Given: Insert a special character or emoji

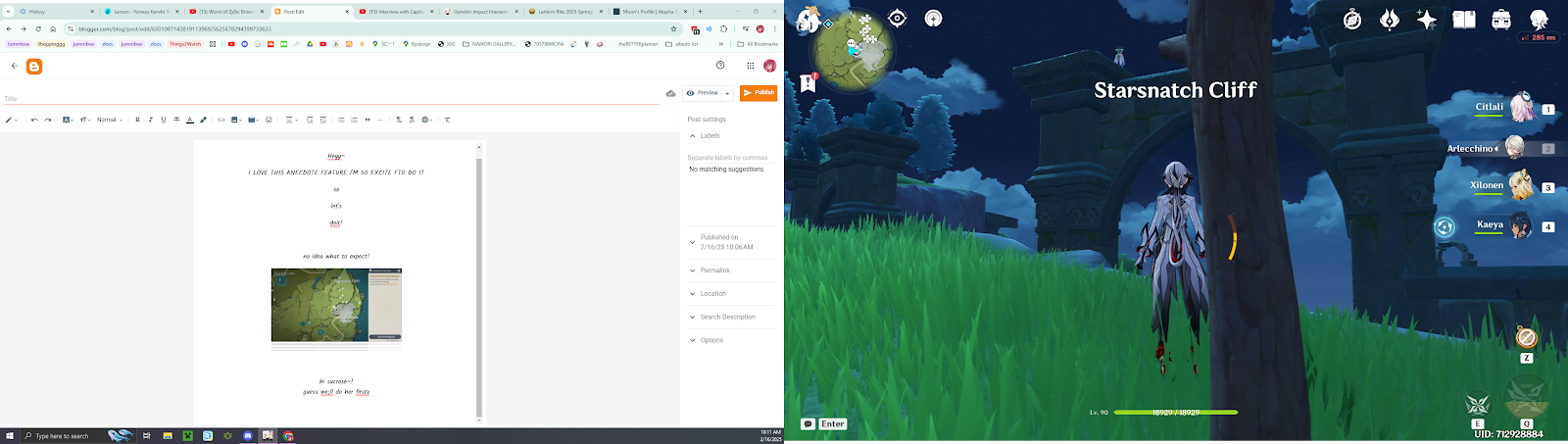Looking at the screenshot, I should 269,120.
